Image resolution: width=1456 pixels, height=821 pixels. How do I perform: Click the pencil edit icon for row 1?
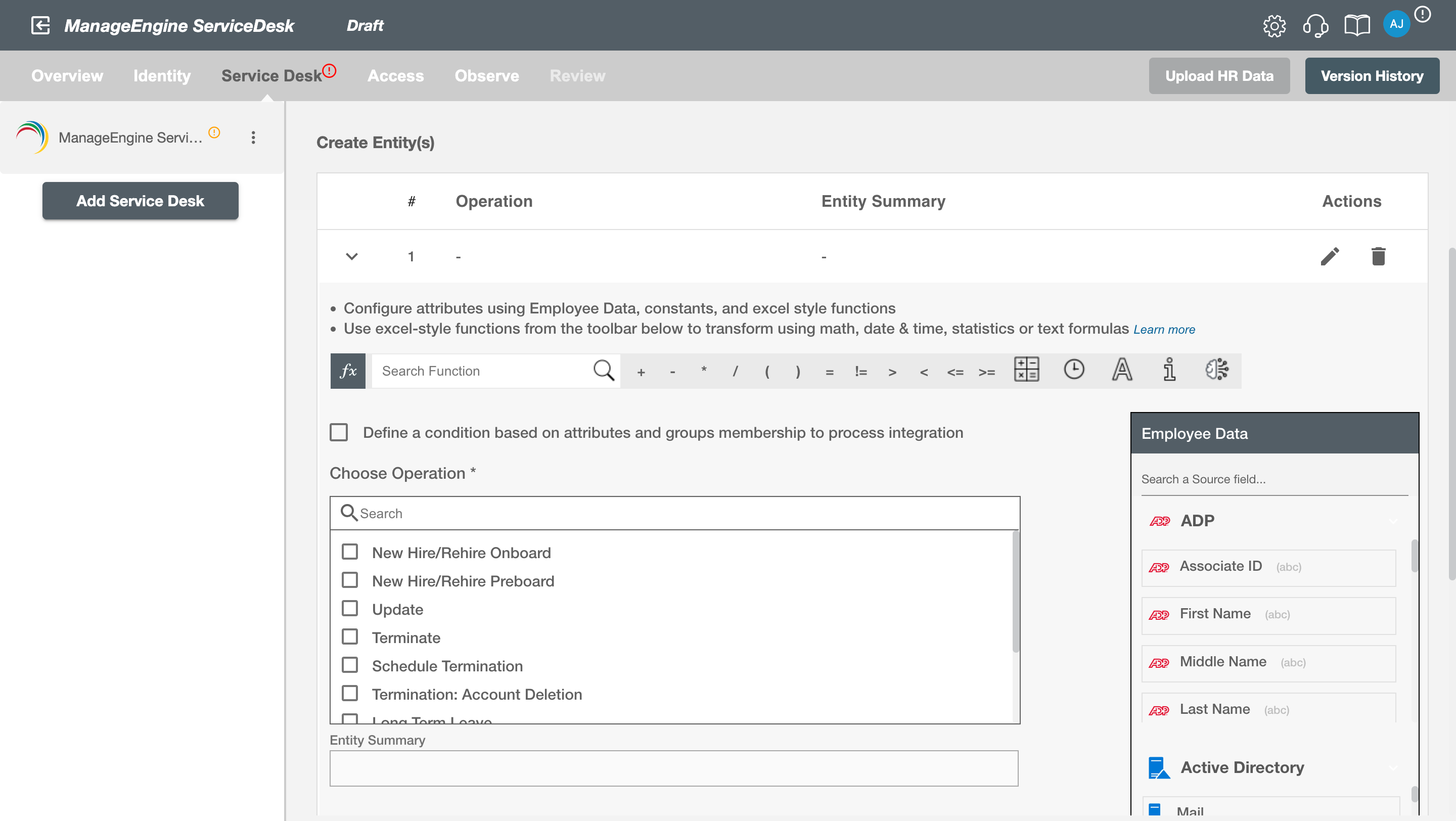click(1330, 256)
